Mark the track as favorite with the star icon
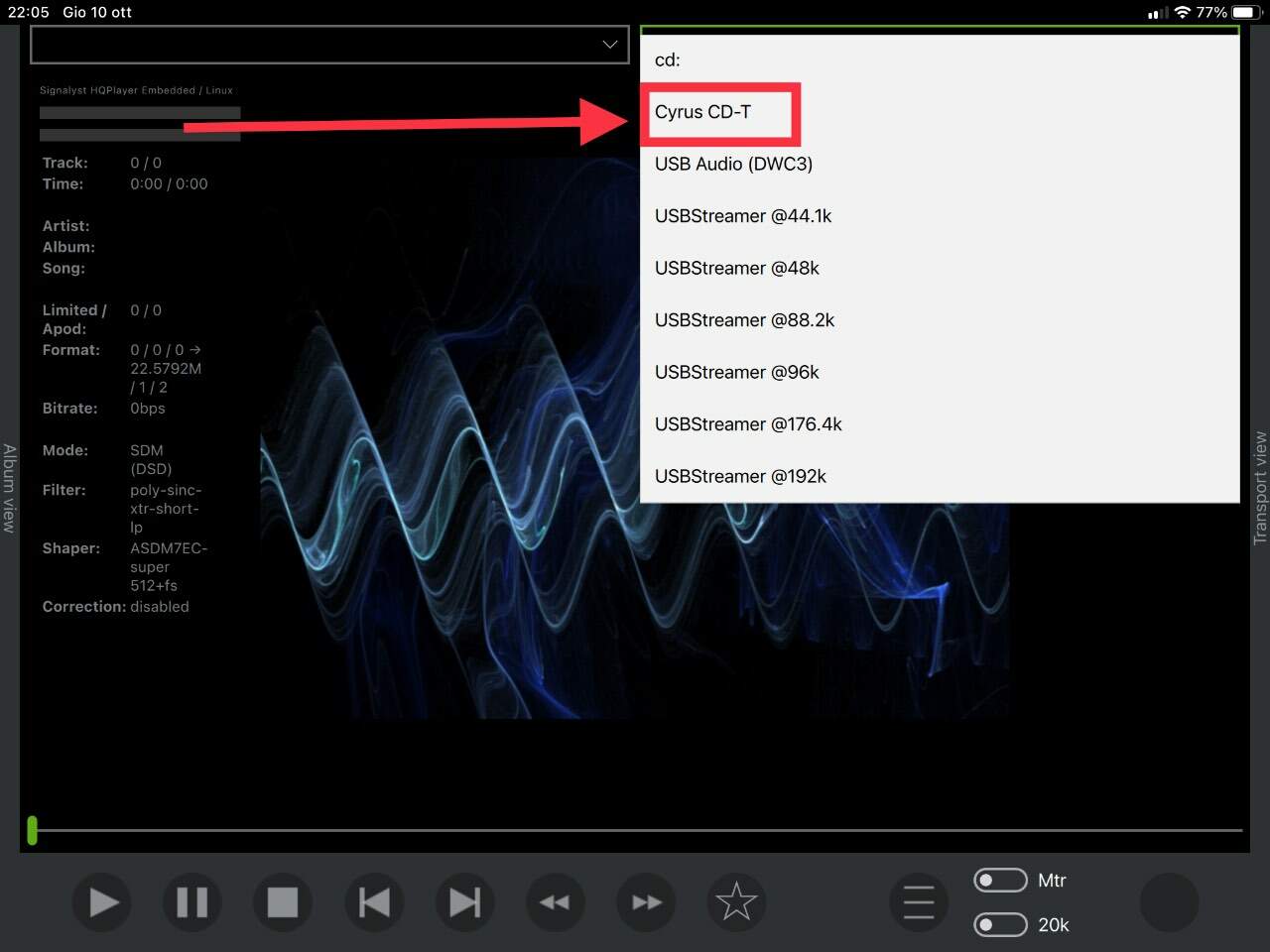 [736, 902]
